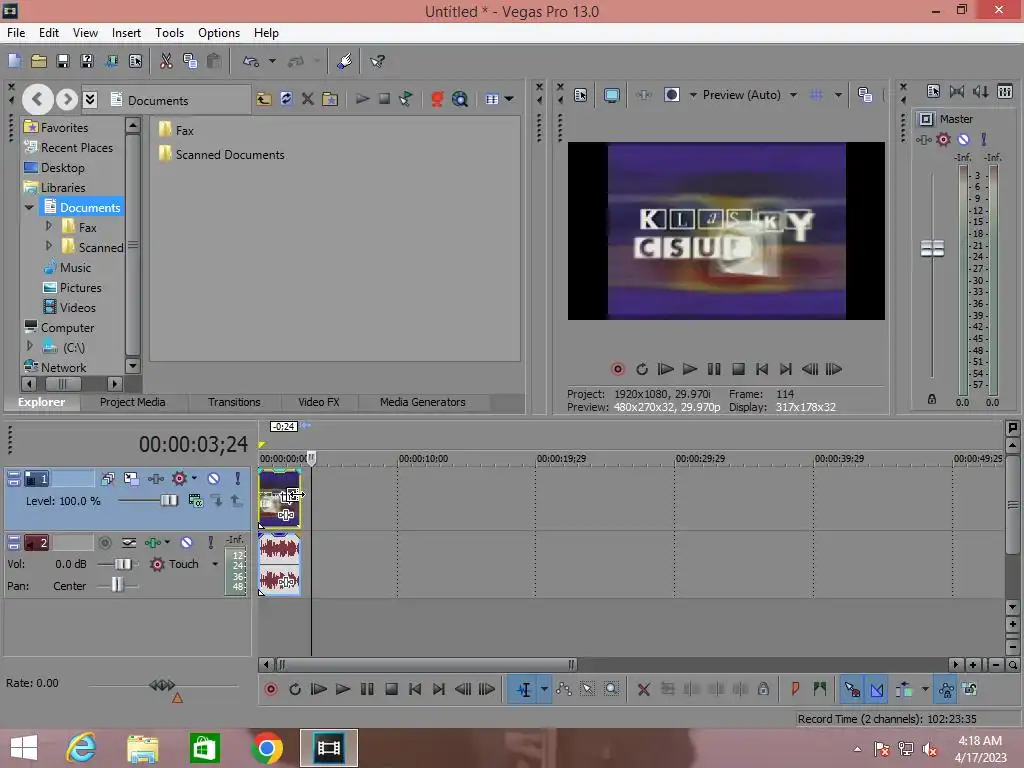Open the Touch automation mode dropdown
This screenshot has height=768, width=1024.
click(x=215, y=564)
